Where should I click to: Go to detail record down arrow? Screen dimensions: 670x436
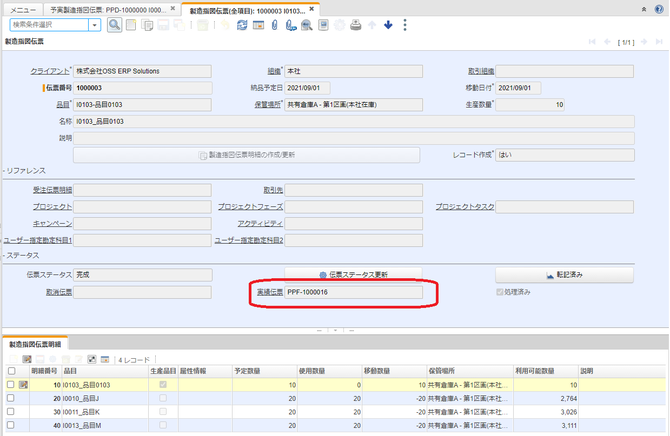tap(388, 25)
